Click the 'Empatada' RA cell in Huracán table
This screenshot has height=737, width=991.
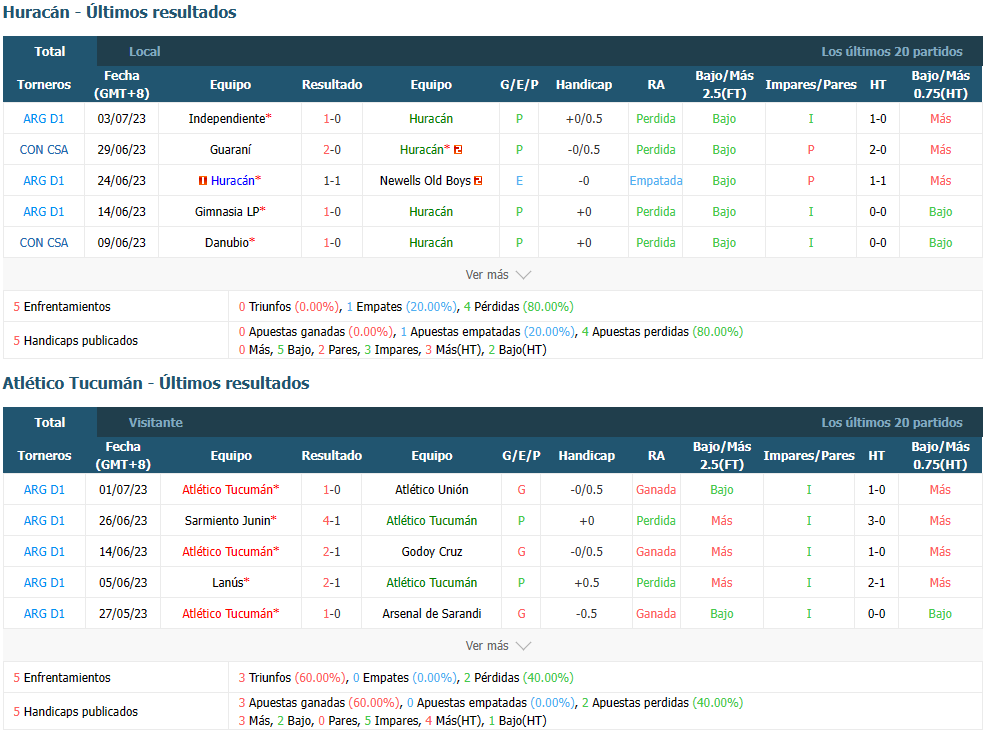(x=656, y=181)
